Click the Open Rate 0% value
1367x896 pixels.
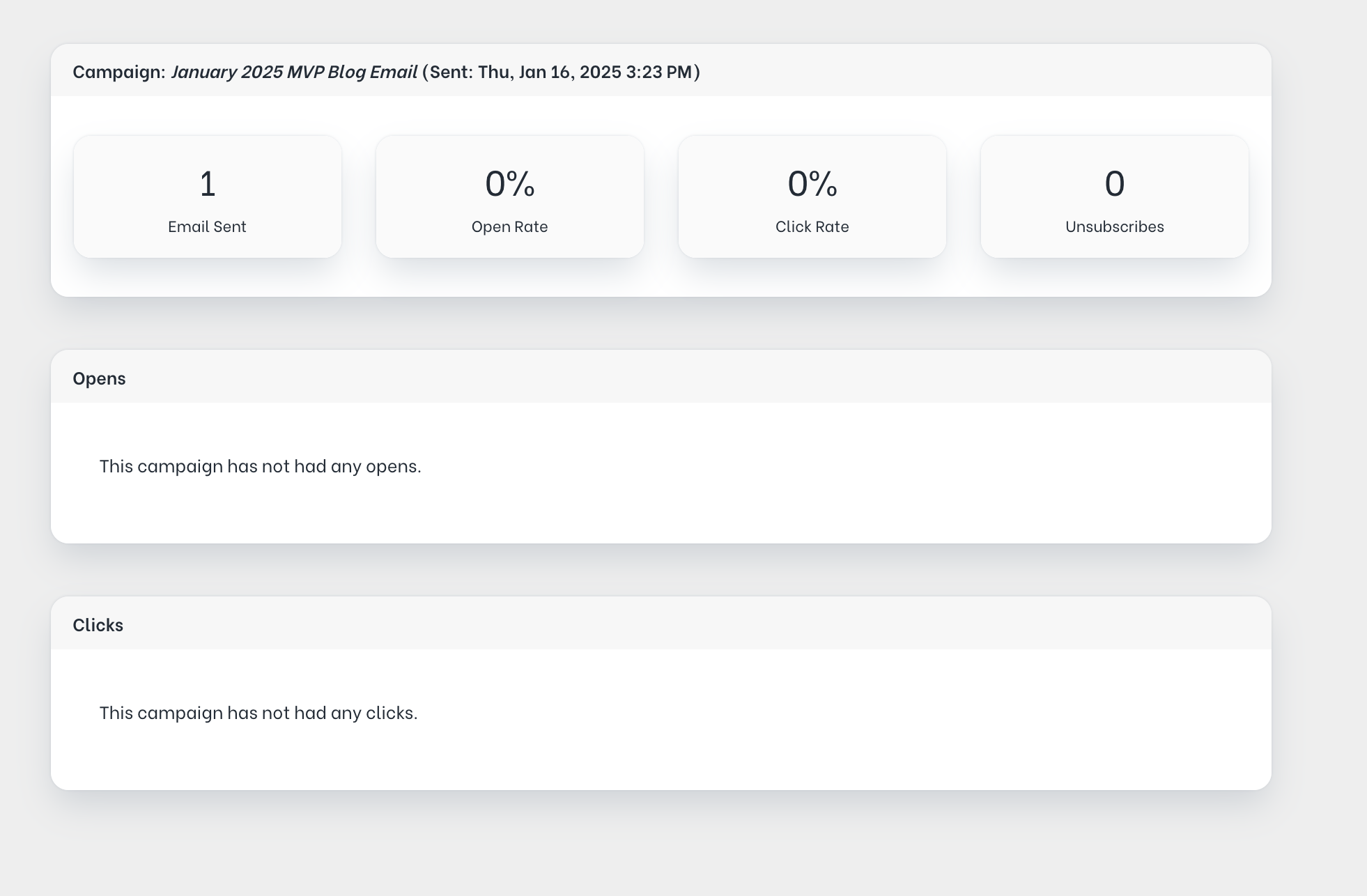509,184
